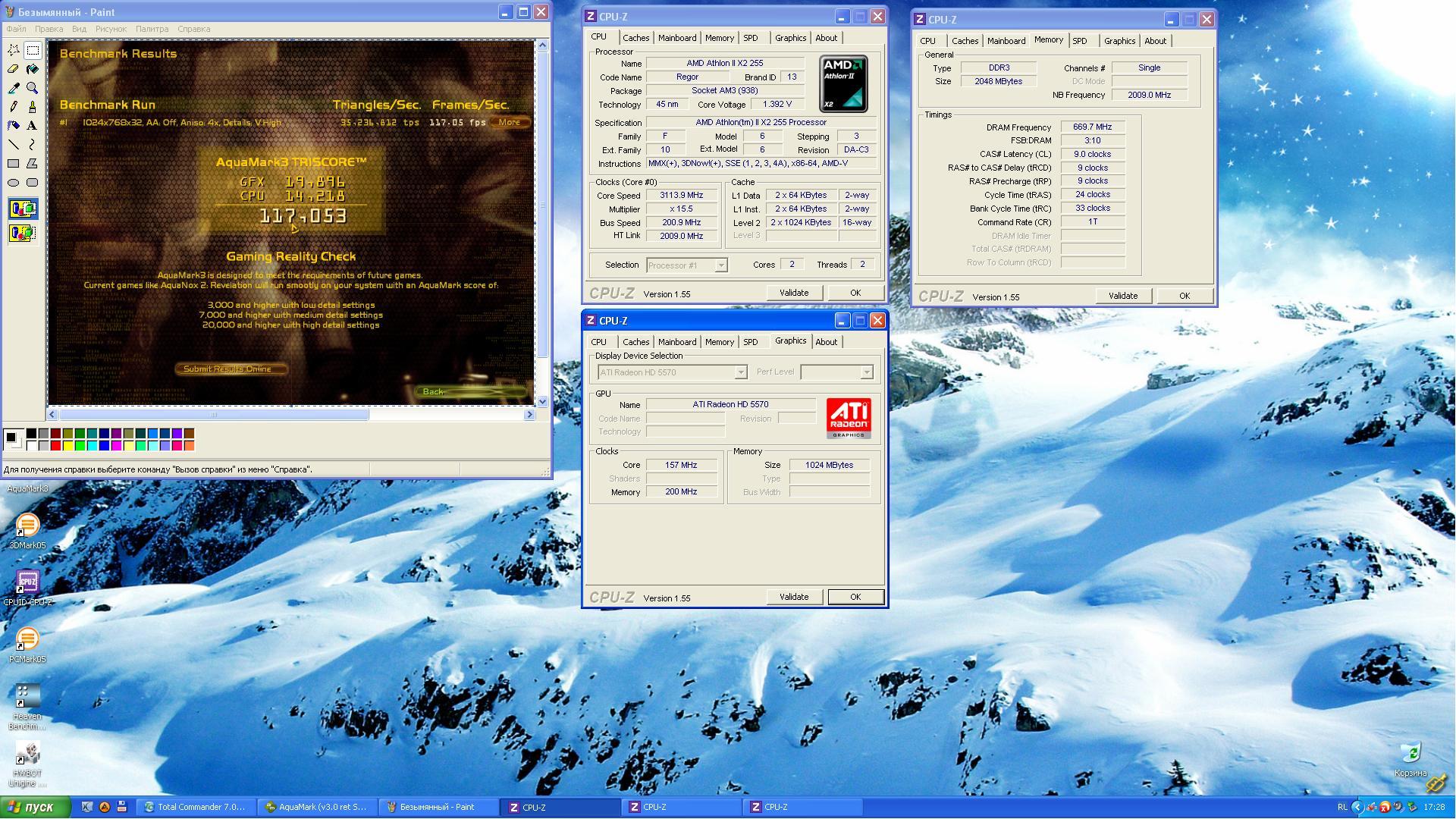Click Paint's horizontal scrollbar right arrow
1456x819 pixels.
(529, 415)
